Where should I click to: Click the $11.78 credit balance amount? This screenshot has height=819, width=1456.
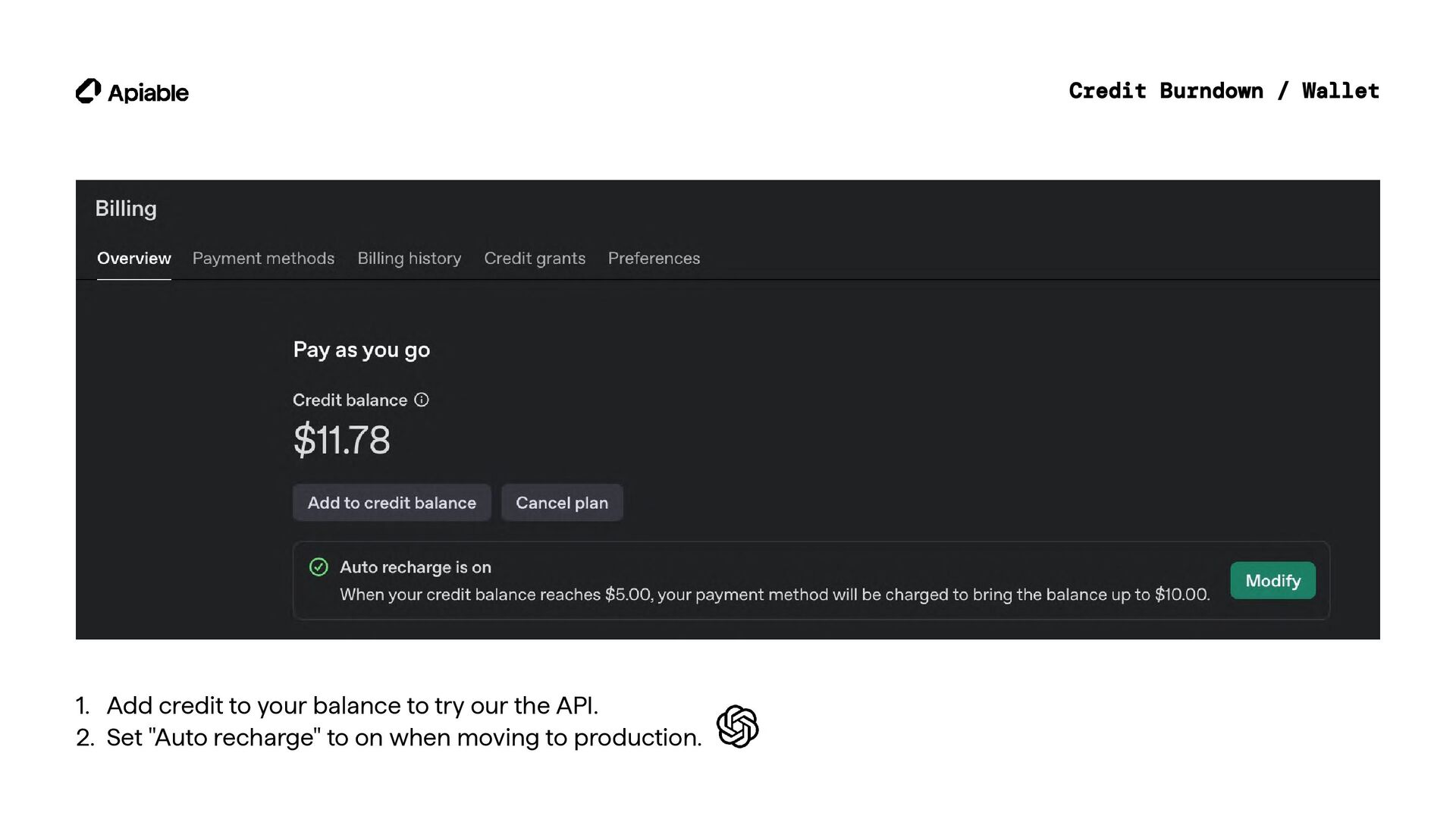341,440
